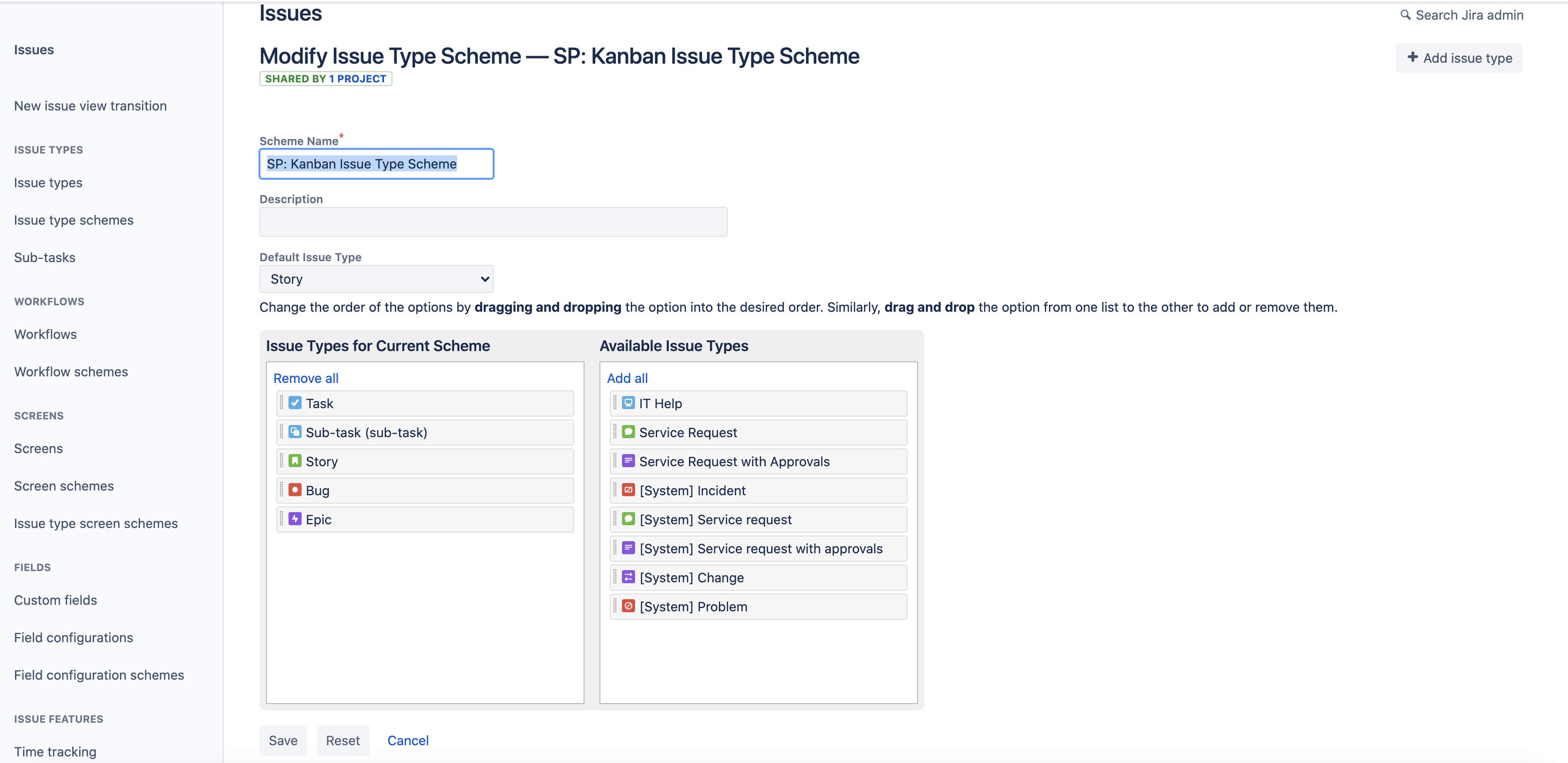Open Custom fields sidebar item

point(55,600)
